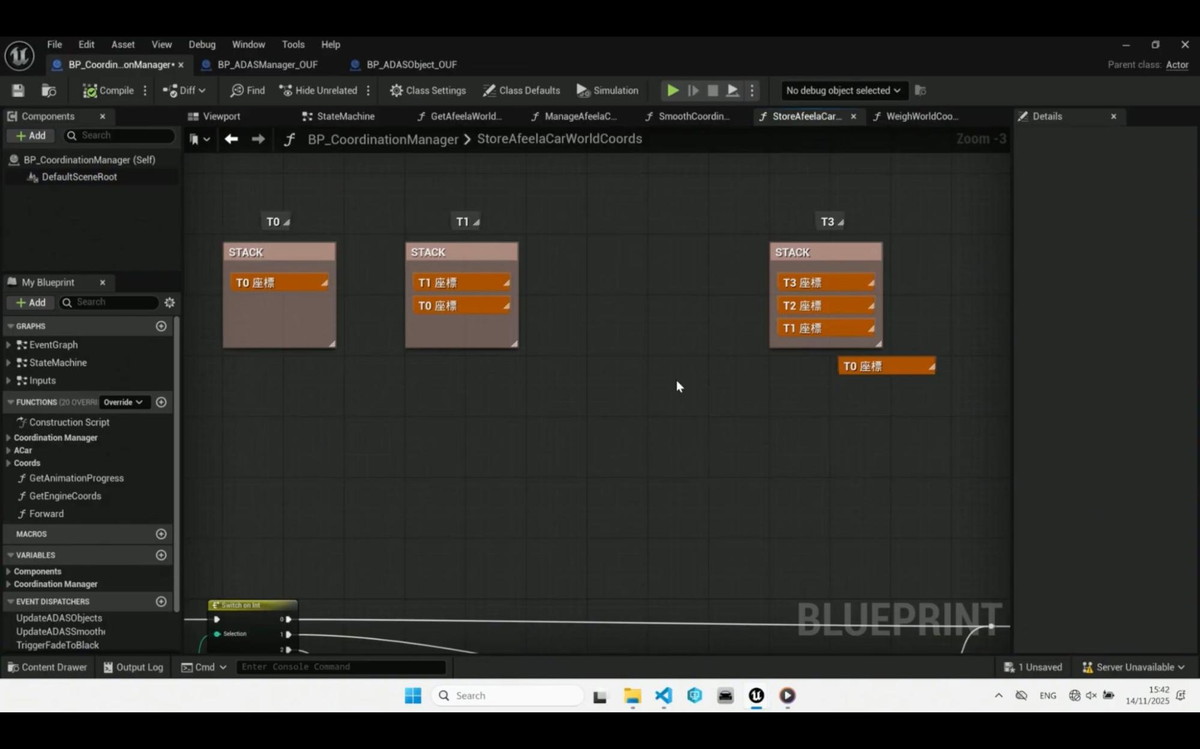
Task: Add a new function with plus icon
Action: (x=161, y=402)
